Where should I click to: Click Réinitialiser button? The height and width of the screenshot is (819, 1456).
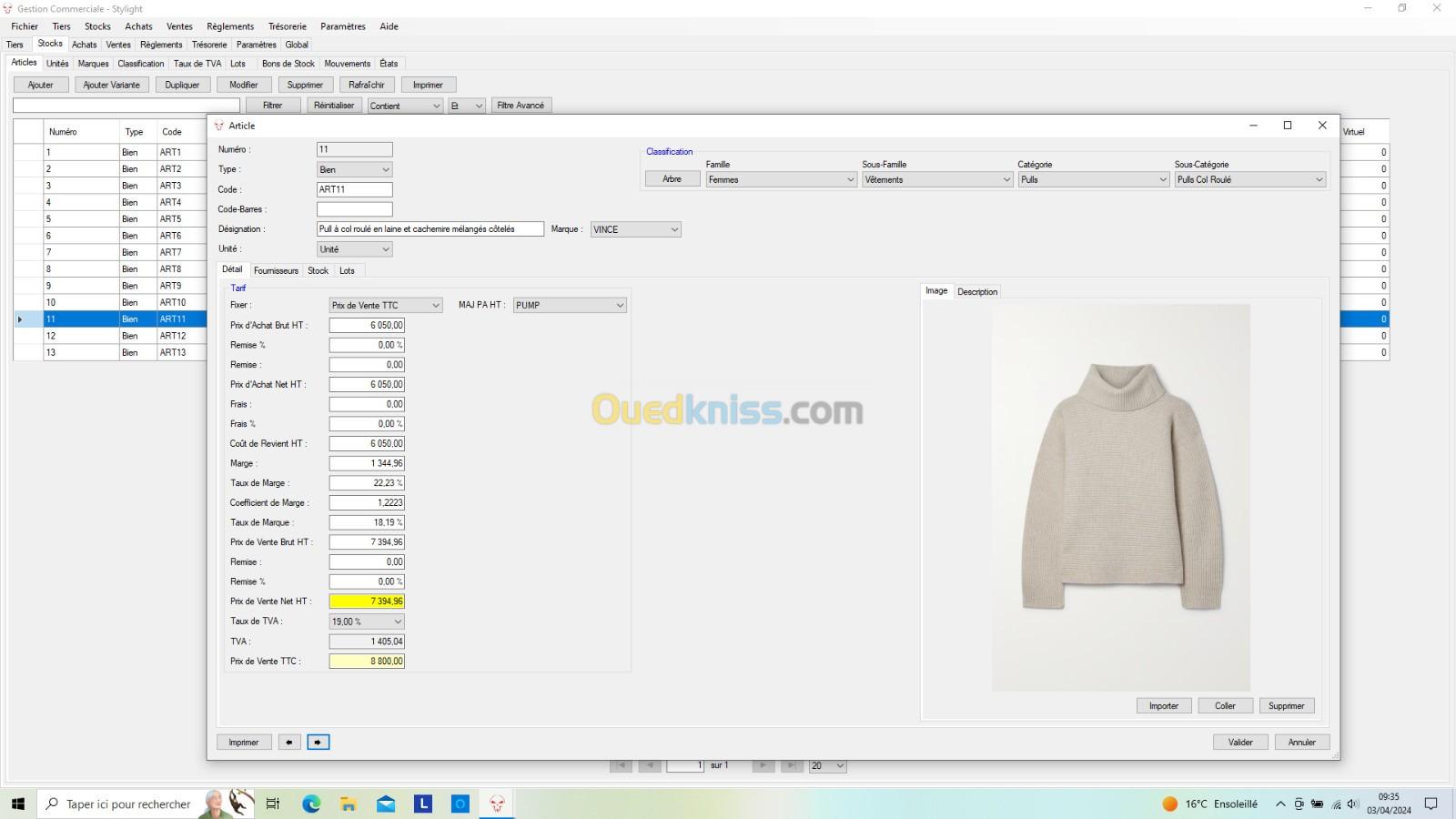(334, 106)
